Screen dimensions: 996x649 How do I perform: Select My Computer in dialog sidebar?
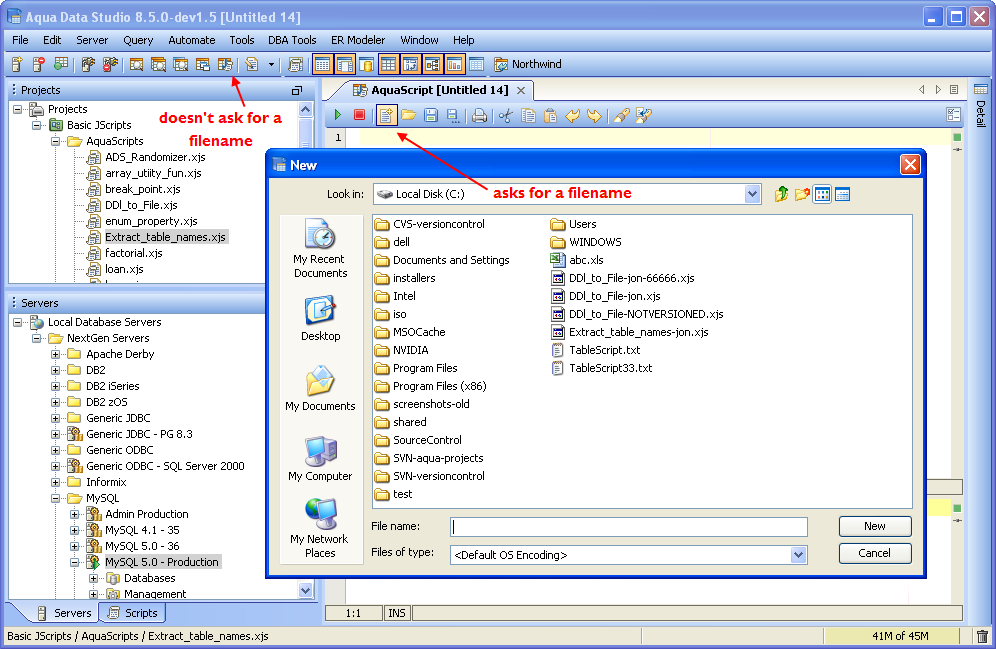(320, 458)
